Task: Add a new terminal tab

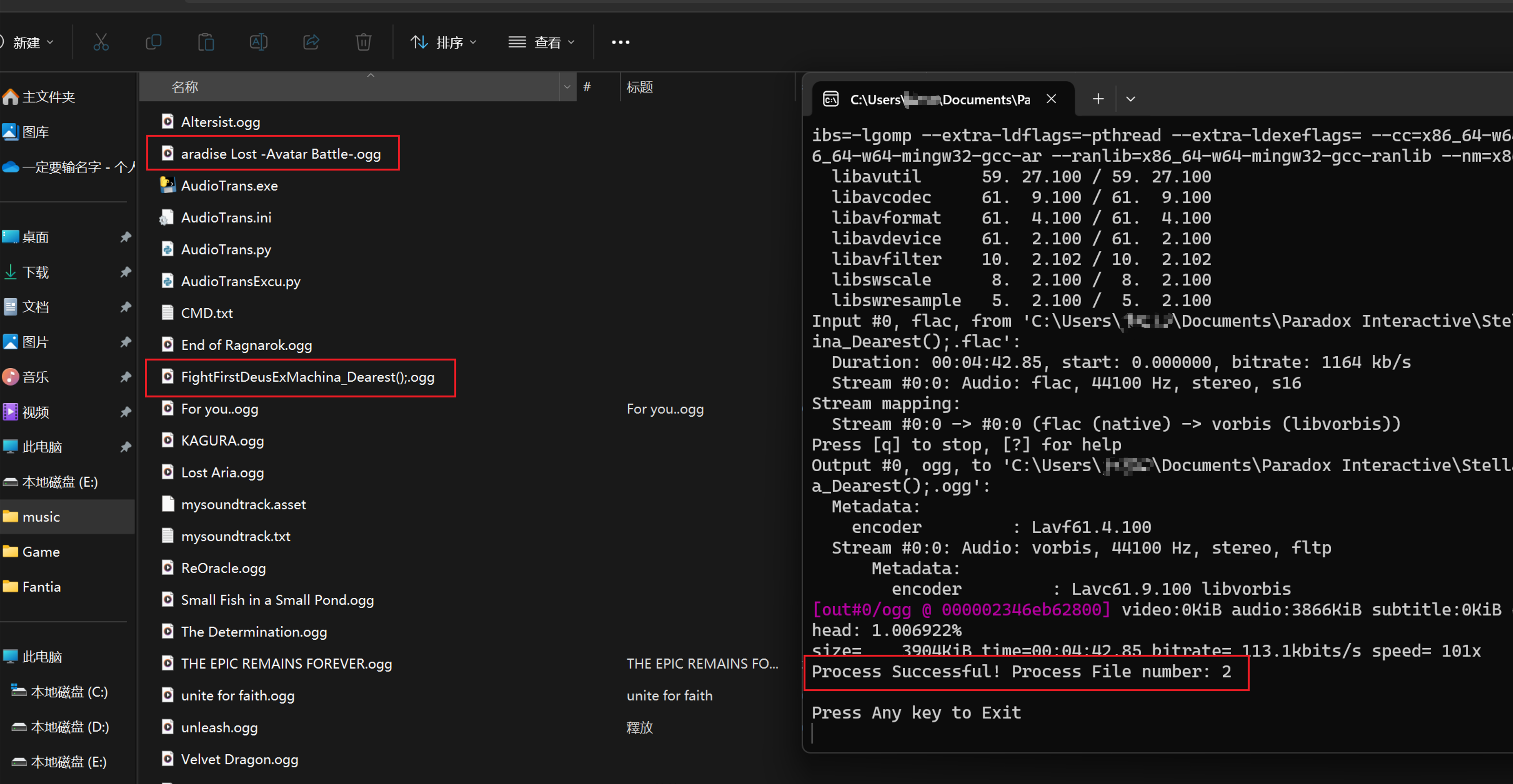Action: tap(1098, 99)
